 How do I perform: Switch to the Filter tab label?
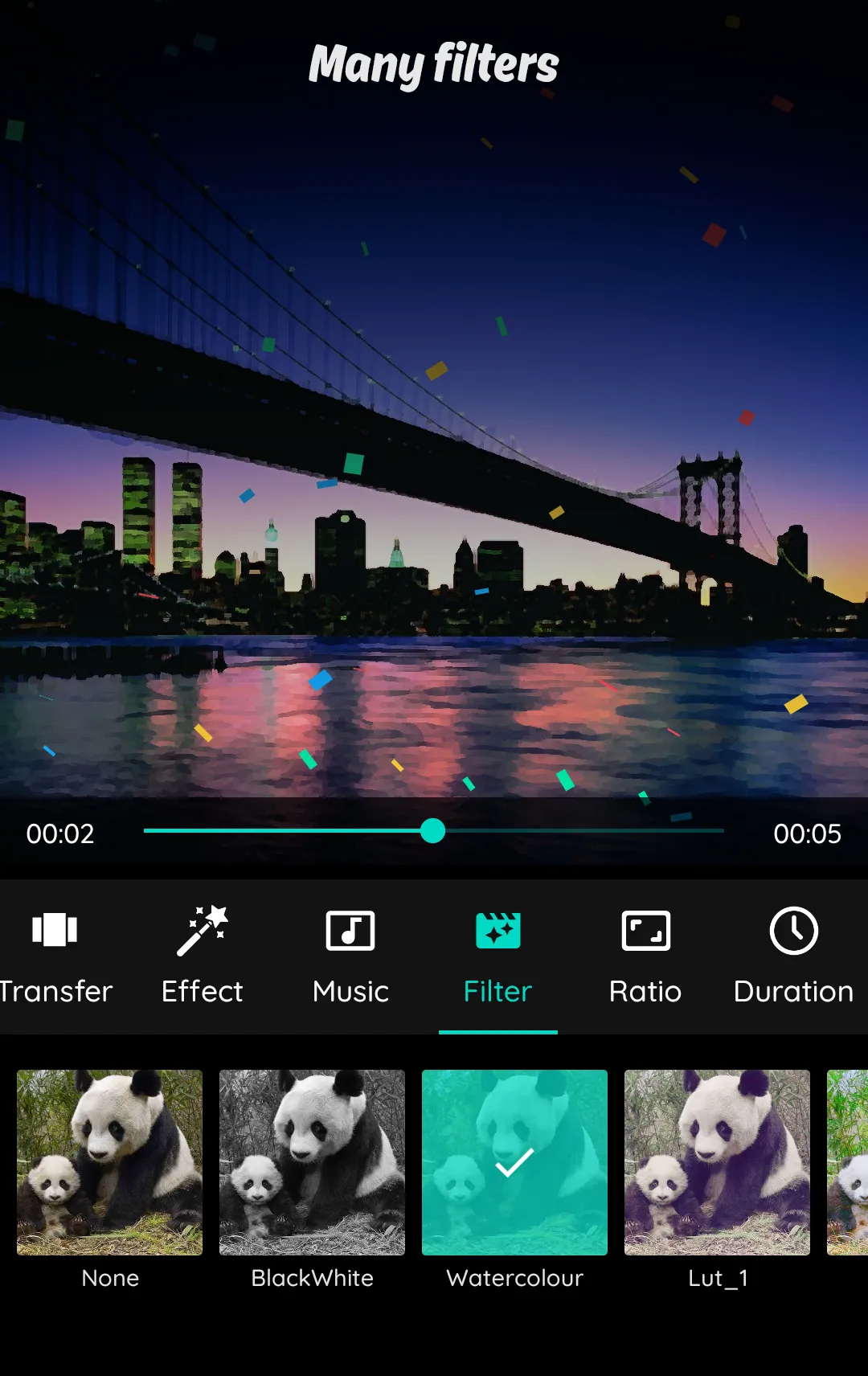tap(498, 992)
